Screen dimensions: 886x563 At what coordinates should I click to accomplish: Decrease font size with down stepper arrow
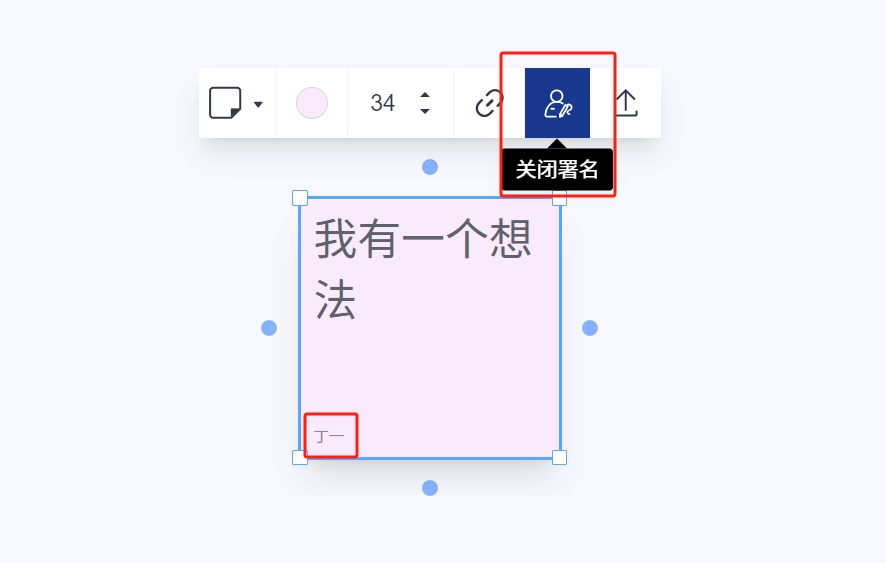[x=425, y=111]
